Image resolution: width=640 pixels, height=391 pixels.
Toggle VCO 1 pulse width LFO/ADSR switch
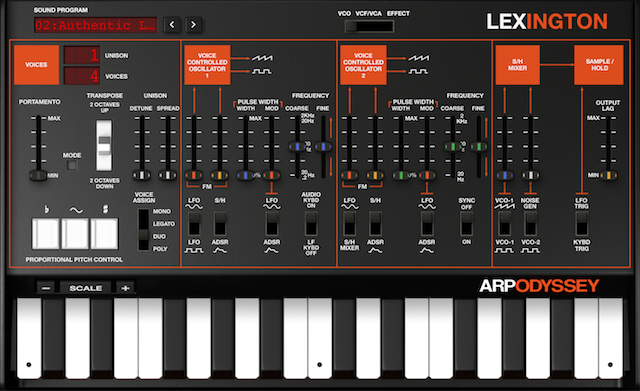click(x=272, y=224)
